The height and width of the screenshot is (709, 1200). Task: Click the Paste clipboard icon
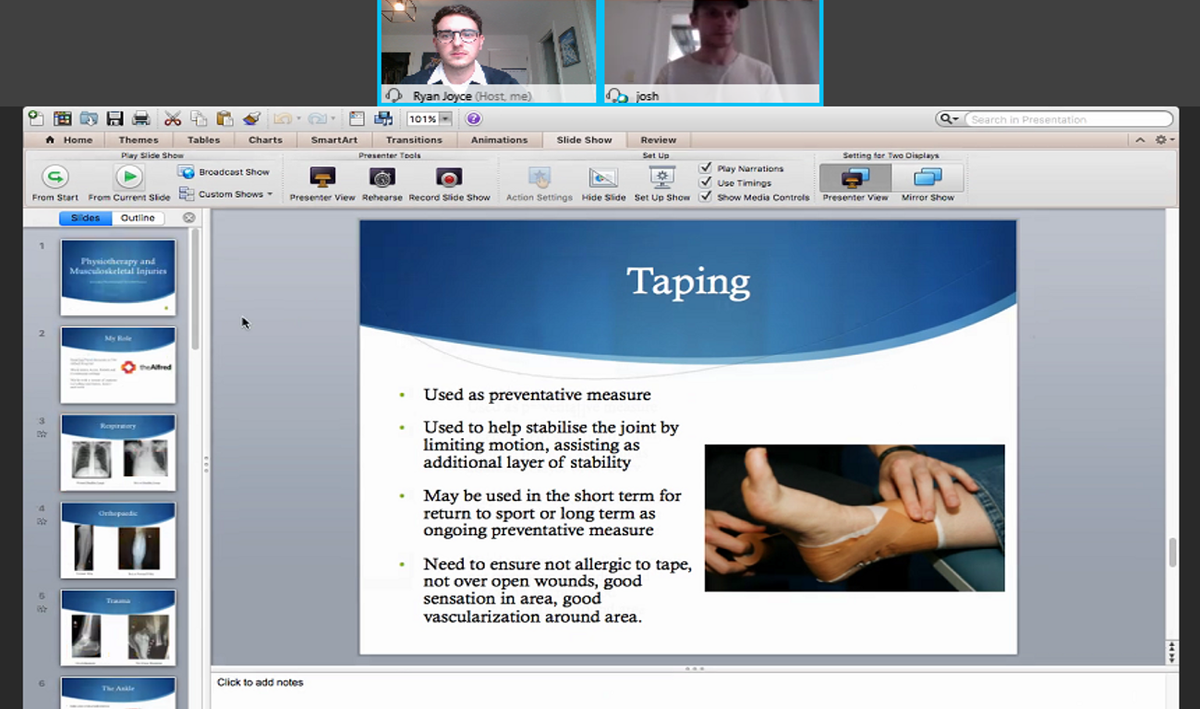pos(224,118)
